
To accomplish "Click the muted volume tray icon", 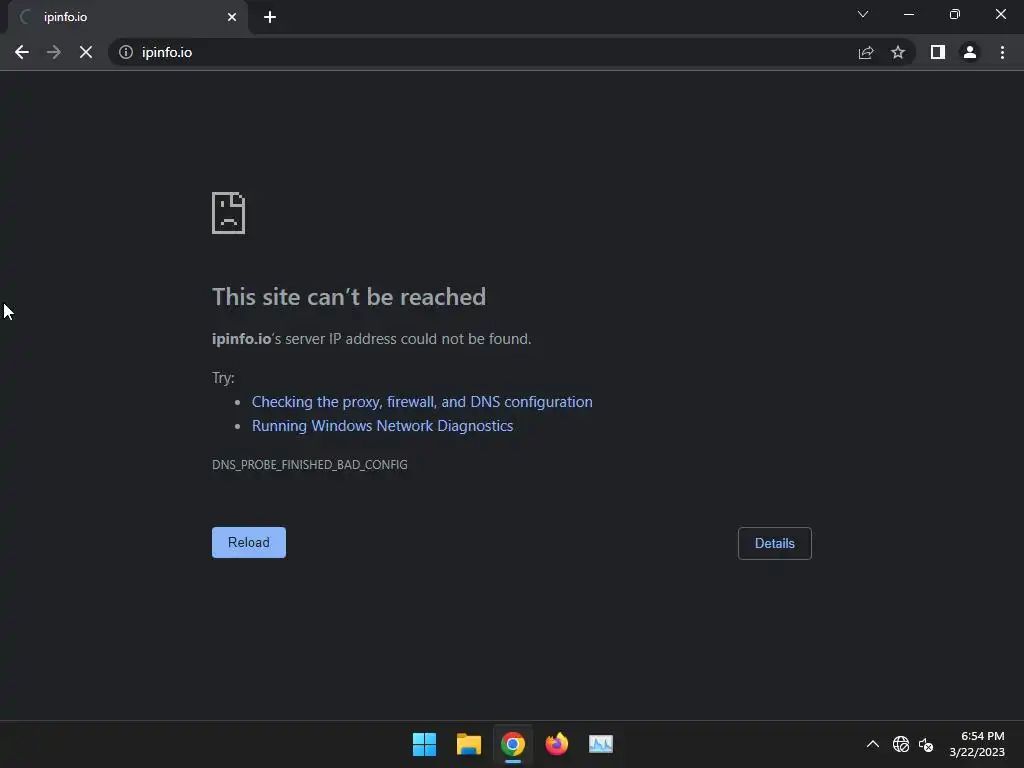I will [926, 744].
